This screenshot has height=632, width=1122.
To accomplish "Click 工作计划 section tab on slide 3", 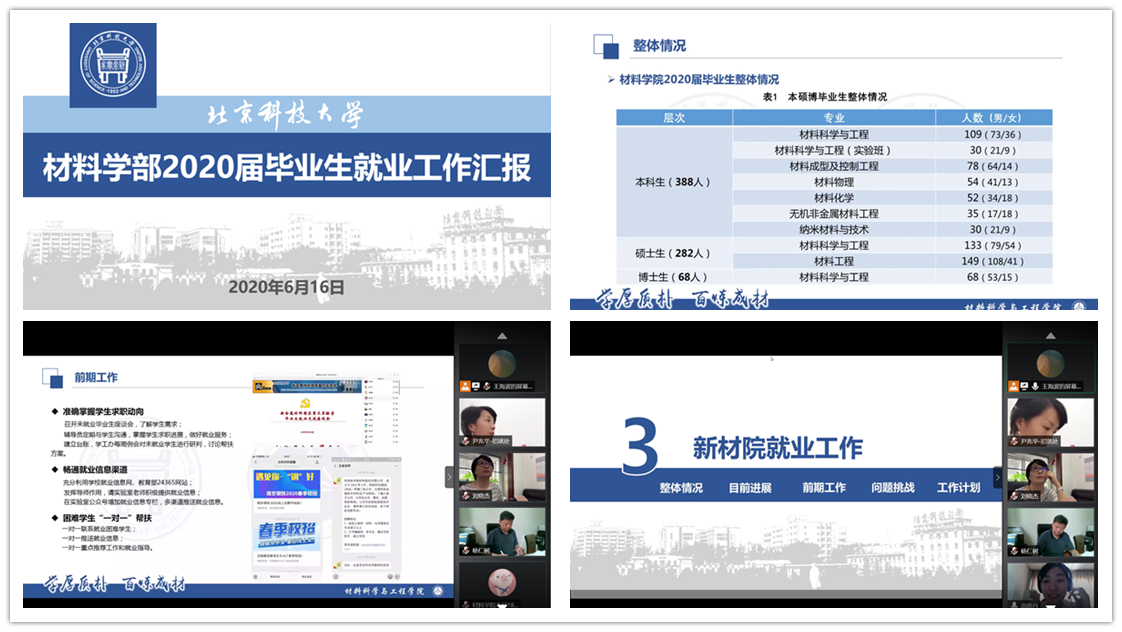I will coord(959,488).
